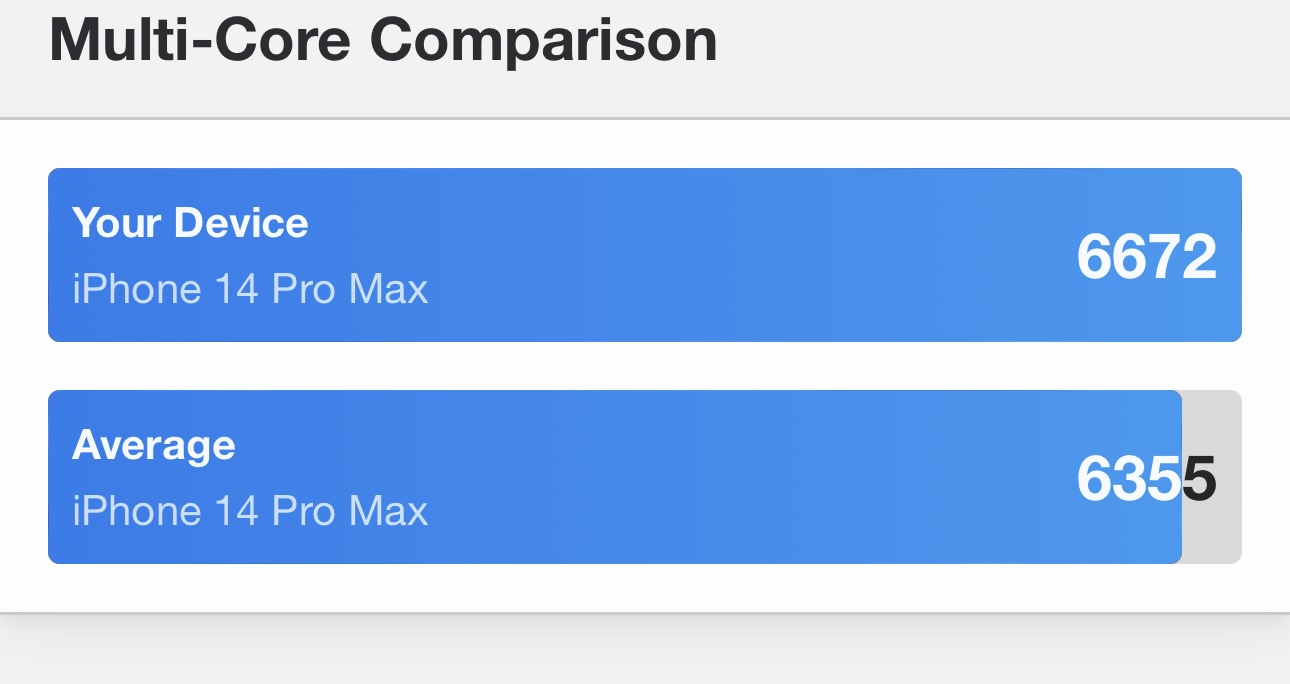1290x684 pixels.
Task: Click iPhone 14 Pro Max under Your Device
Action: [x=250, y=290]
